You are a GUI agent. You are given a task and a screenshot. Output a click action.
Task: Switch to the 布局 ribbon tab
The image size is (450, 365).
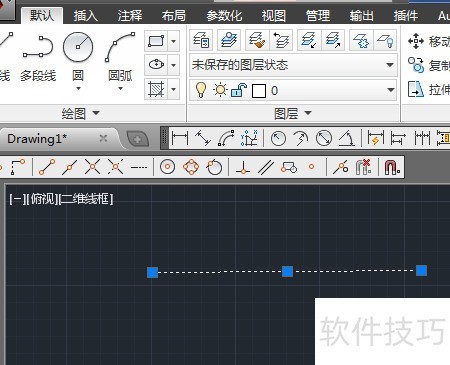[173, 16]
